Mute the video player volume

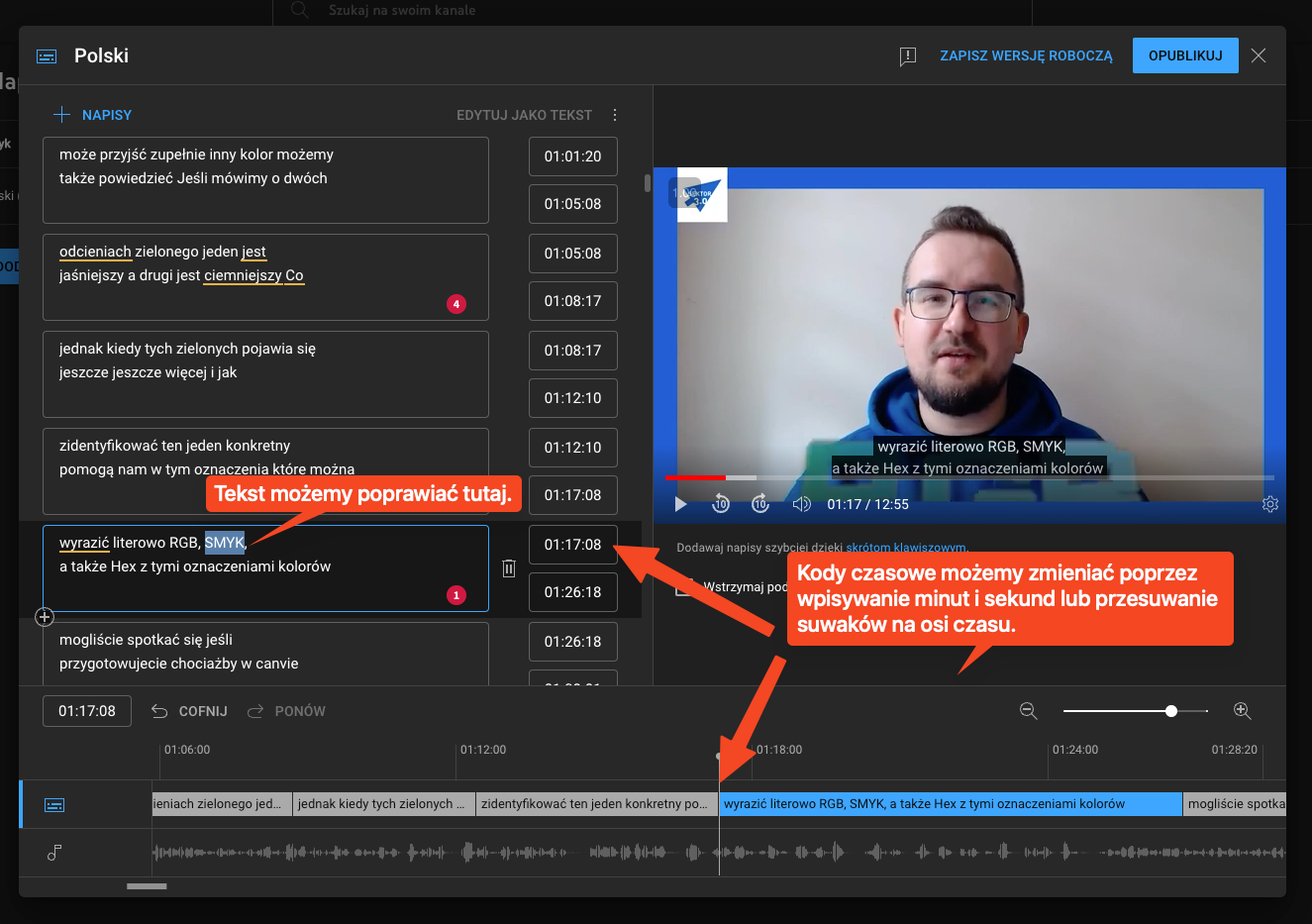point(802,504)
